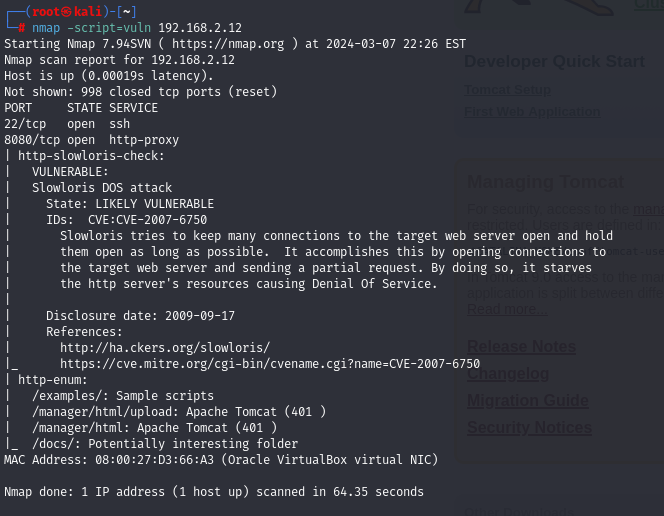Open the cve.mitre.org CVE-2007-6750 URL
This screenshot has height=516, width=664.
click(270, 364)
